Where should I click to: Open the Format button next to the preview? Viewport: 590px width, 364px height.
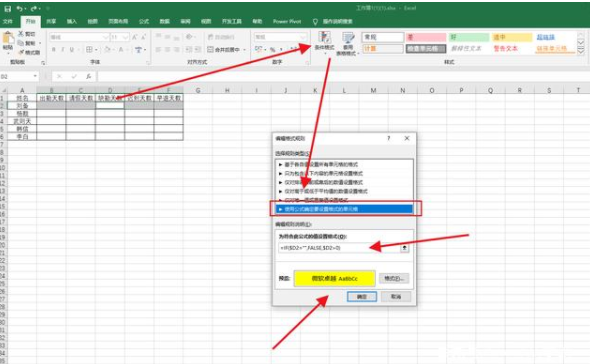point(394,279)
